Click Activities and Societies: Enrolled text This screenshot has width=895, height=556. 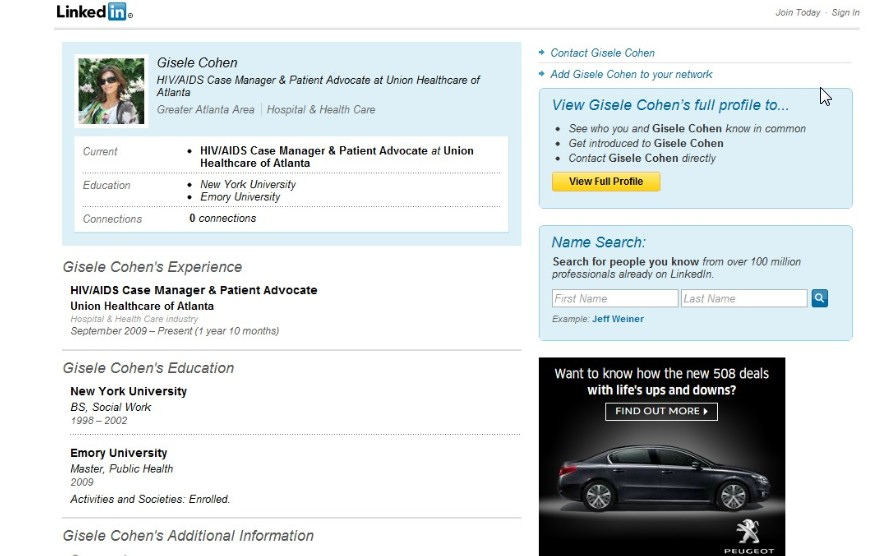click(x=150, y=499)
